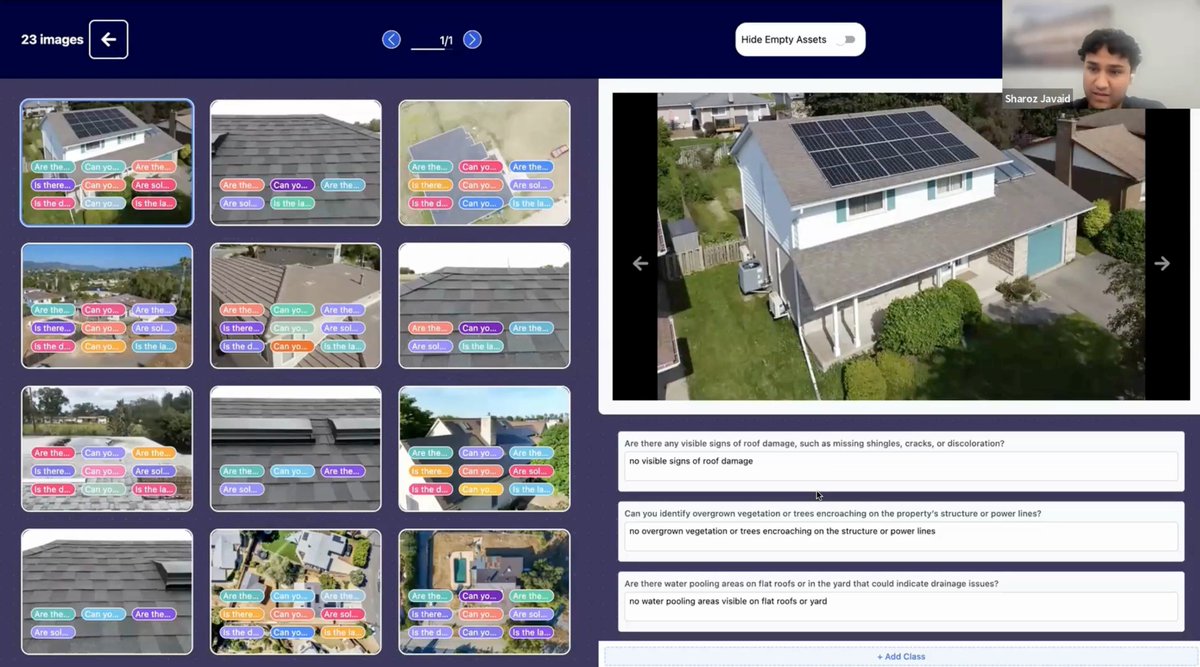Click the back arrow beside "23 images"

pyautogui.click(x=108, y=39)
